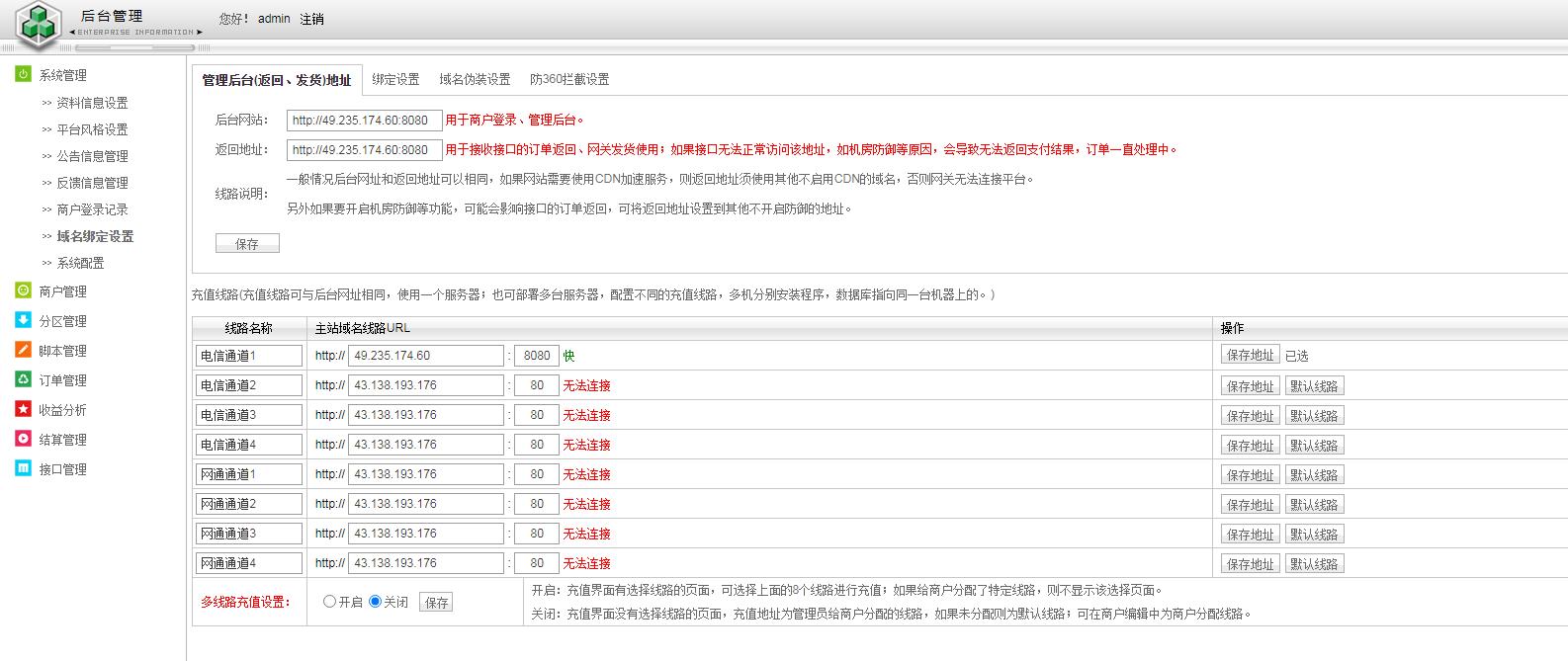Click the 结算管理 play icon

23,439
